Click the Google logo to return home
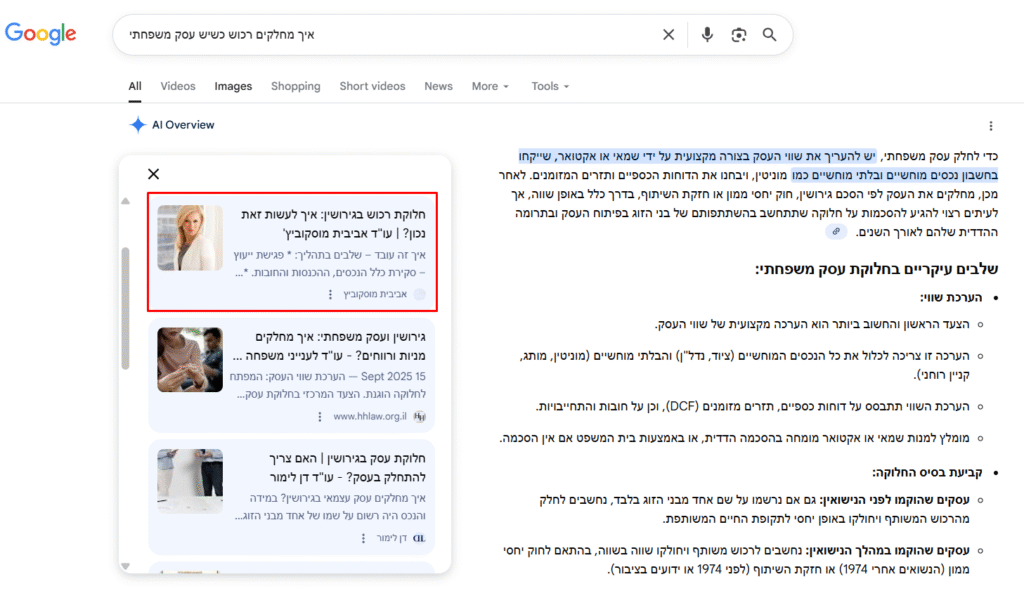Image resolution: width=1024 pixels, height=591 pixels. click(41, 32)
